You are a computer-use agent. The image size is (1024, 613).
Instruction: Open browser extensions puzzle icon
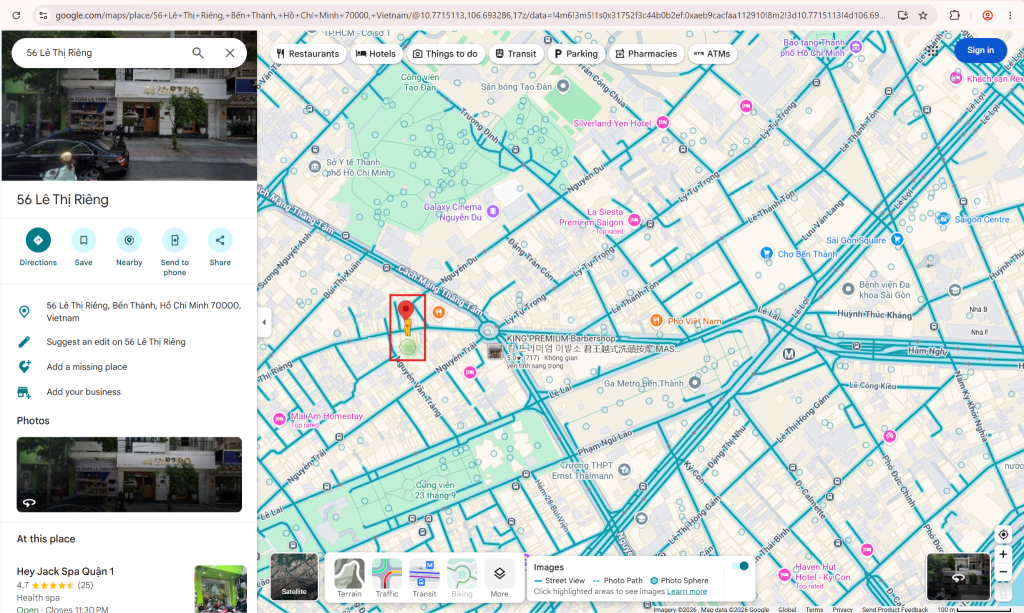pos(954,15)
